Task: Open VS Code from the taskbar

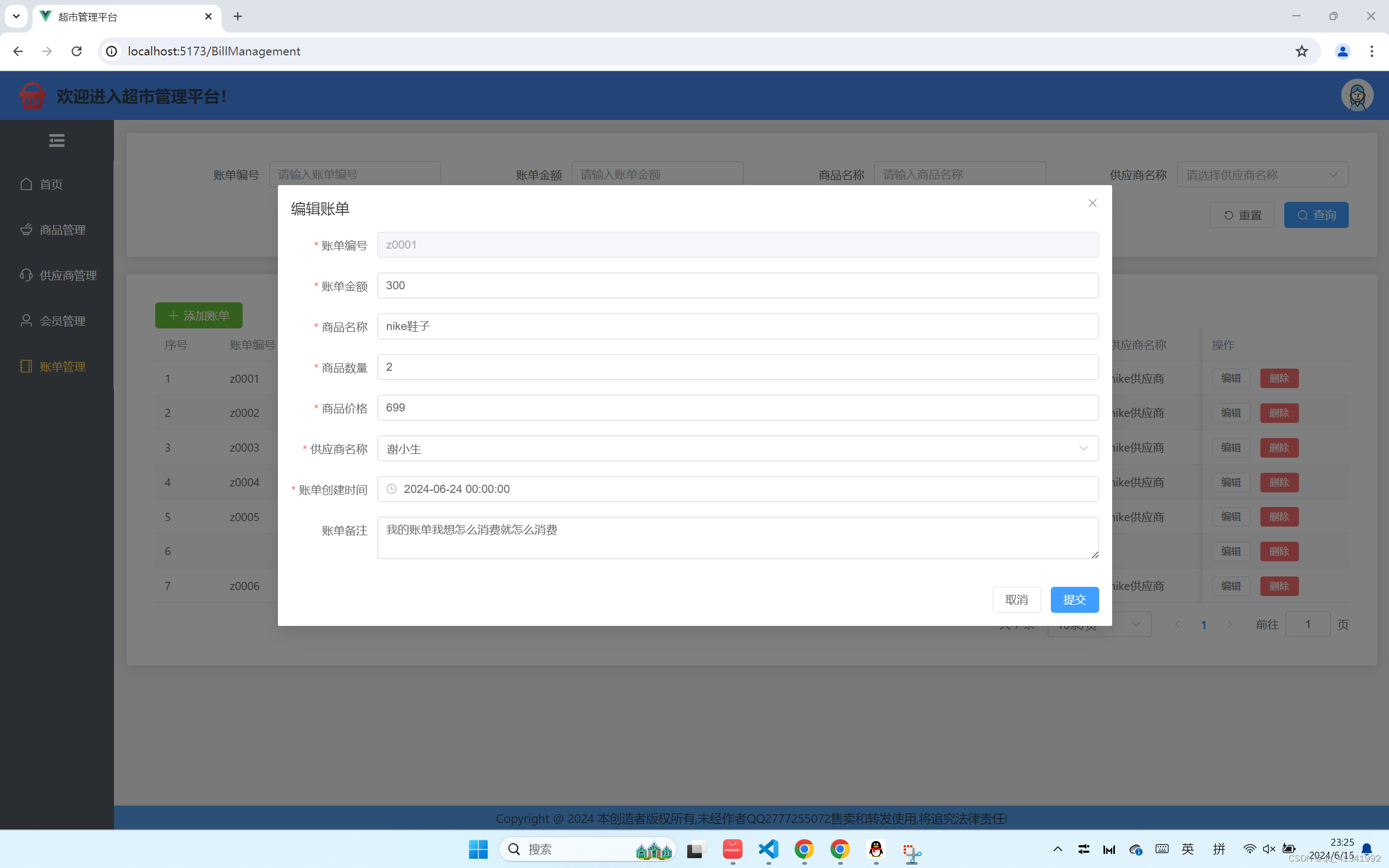Action: pos(768,849)
